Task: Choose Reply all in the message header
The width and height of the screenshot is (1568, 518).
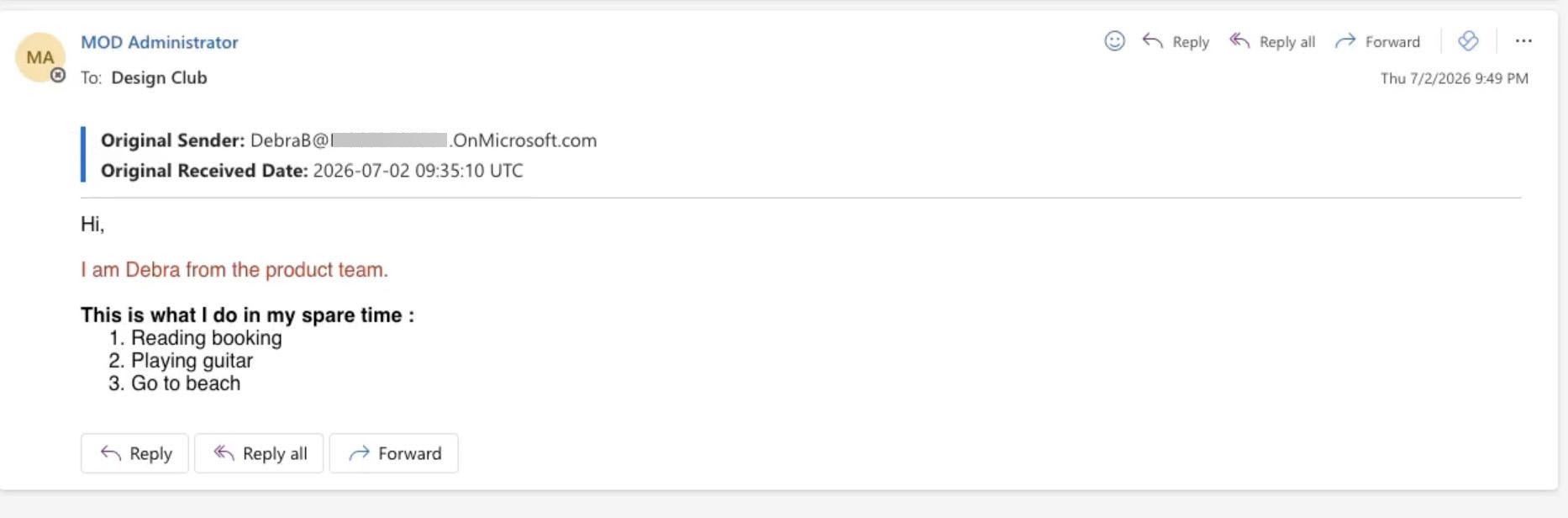Action: [1272, 41]
